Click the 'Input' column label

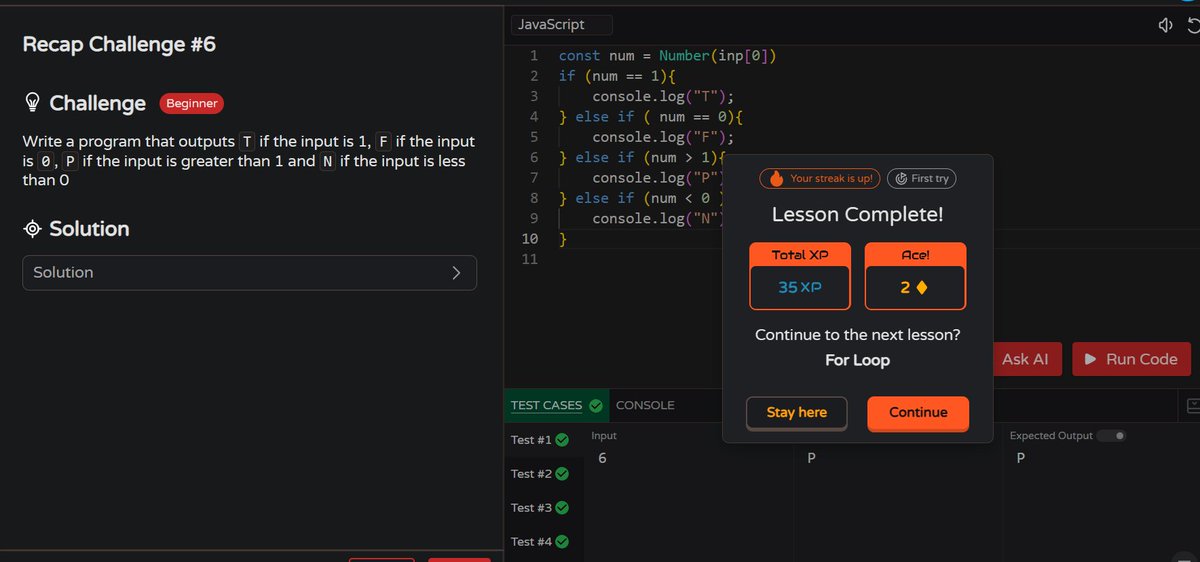click(604, 436)
